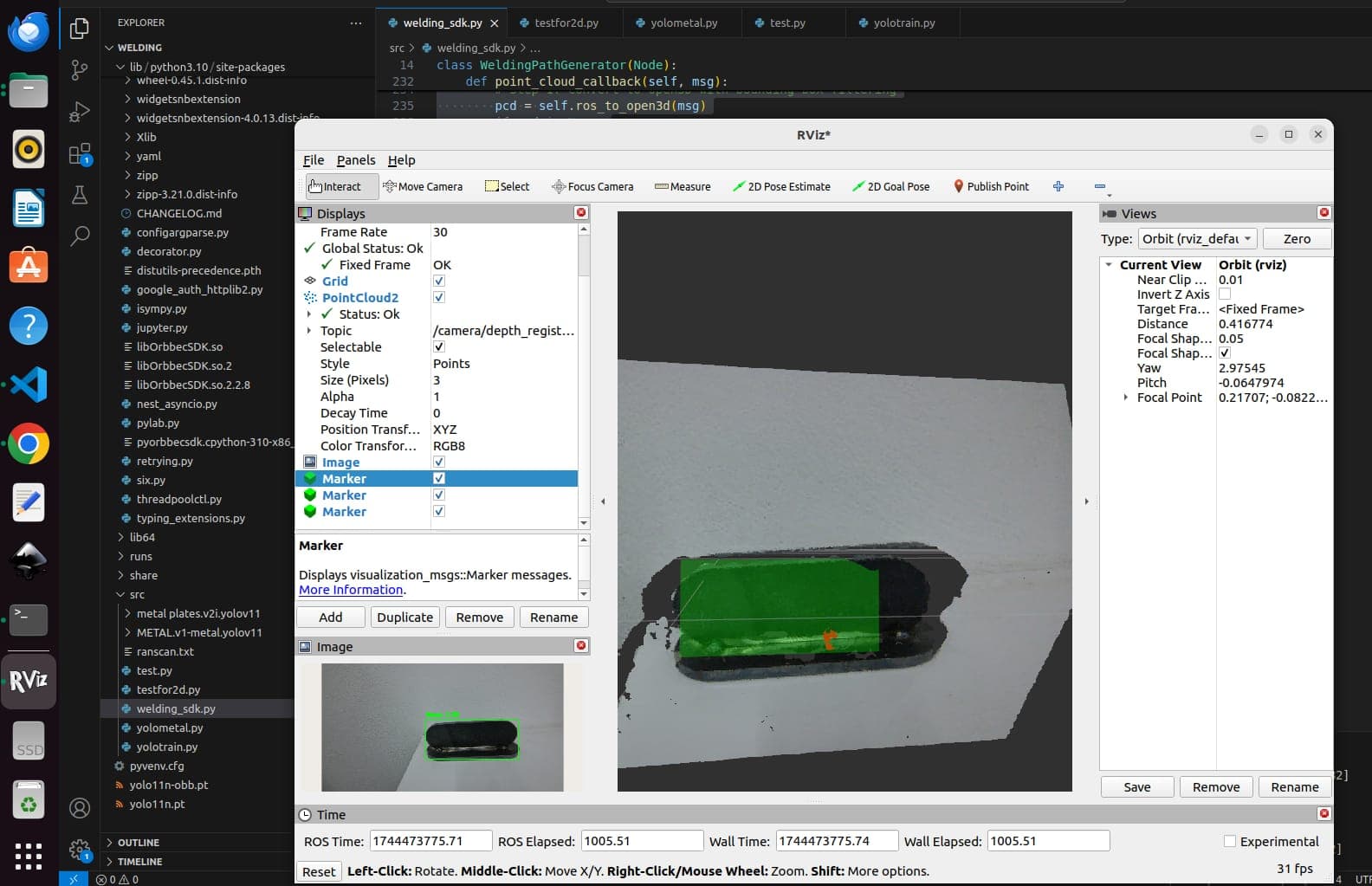Enable the Experimental checkbox

1229,841
